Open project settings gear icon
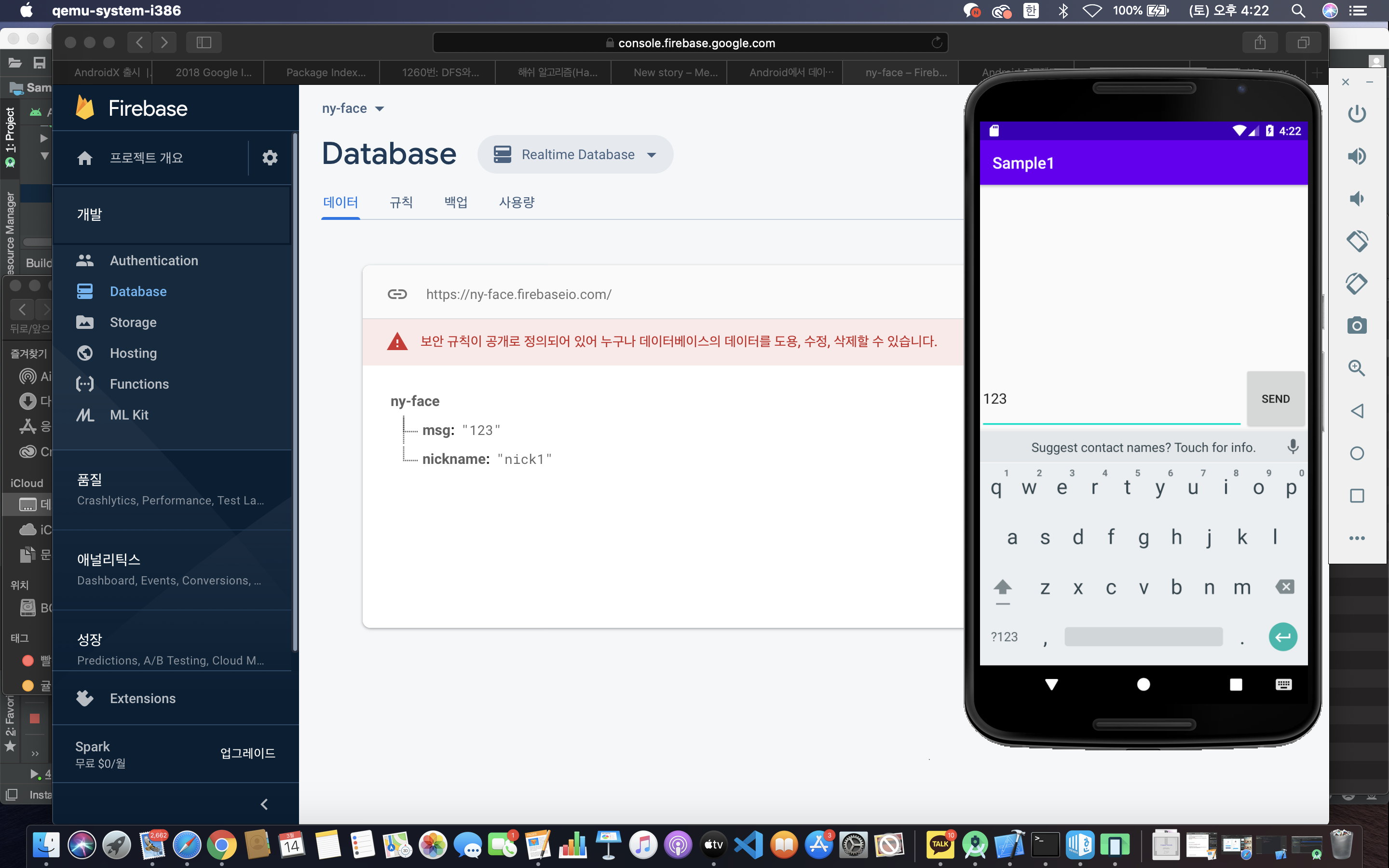 [x=270, y=157]
